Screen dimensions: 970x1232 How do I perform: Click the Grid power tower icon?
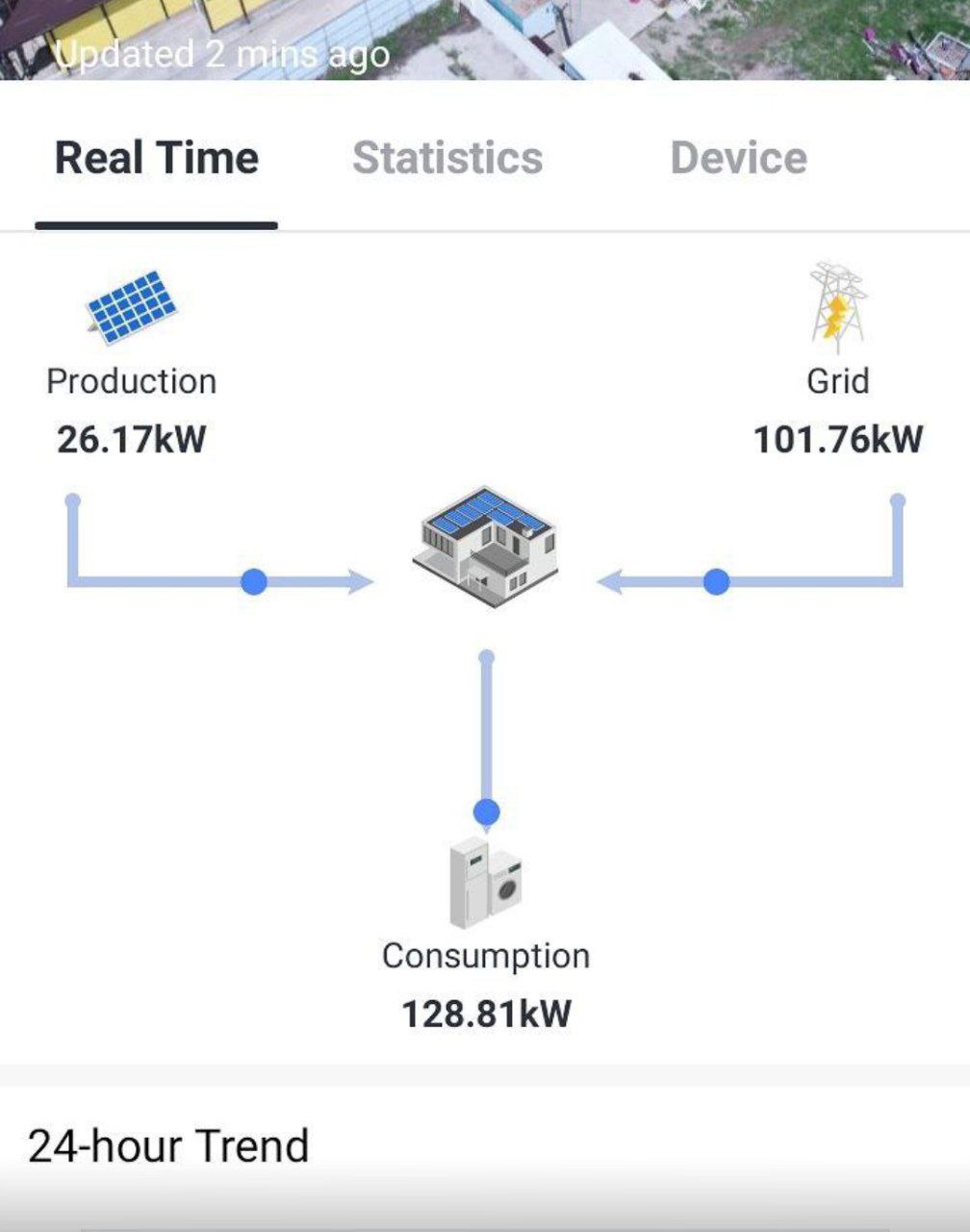click(x=837, y=308)
